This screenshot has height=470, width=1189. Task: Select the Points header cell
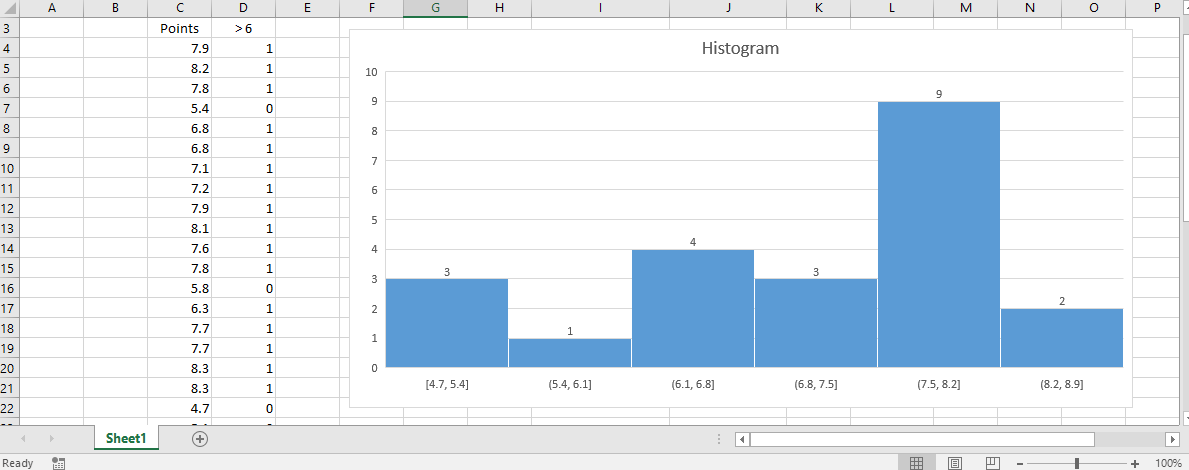(x=179, y=28)
